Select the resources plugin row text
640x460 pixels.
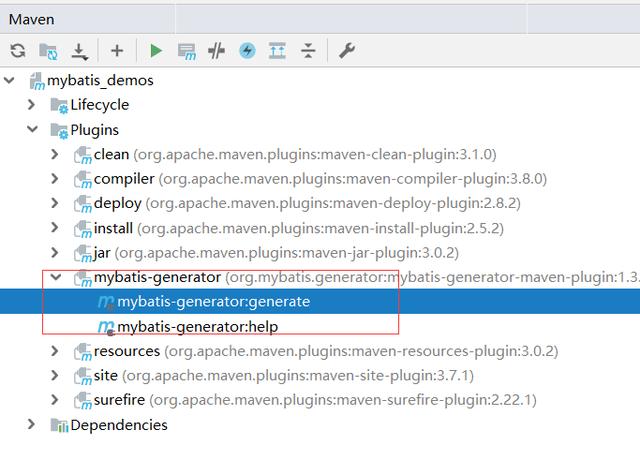(326, 351)
